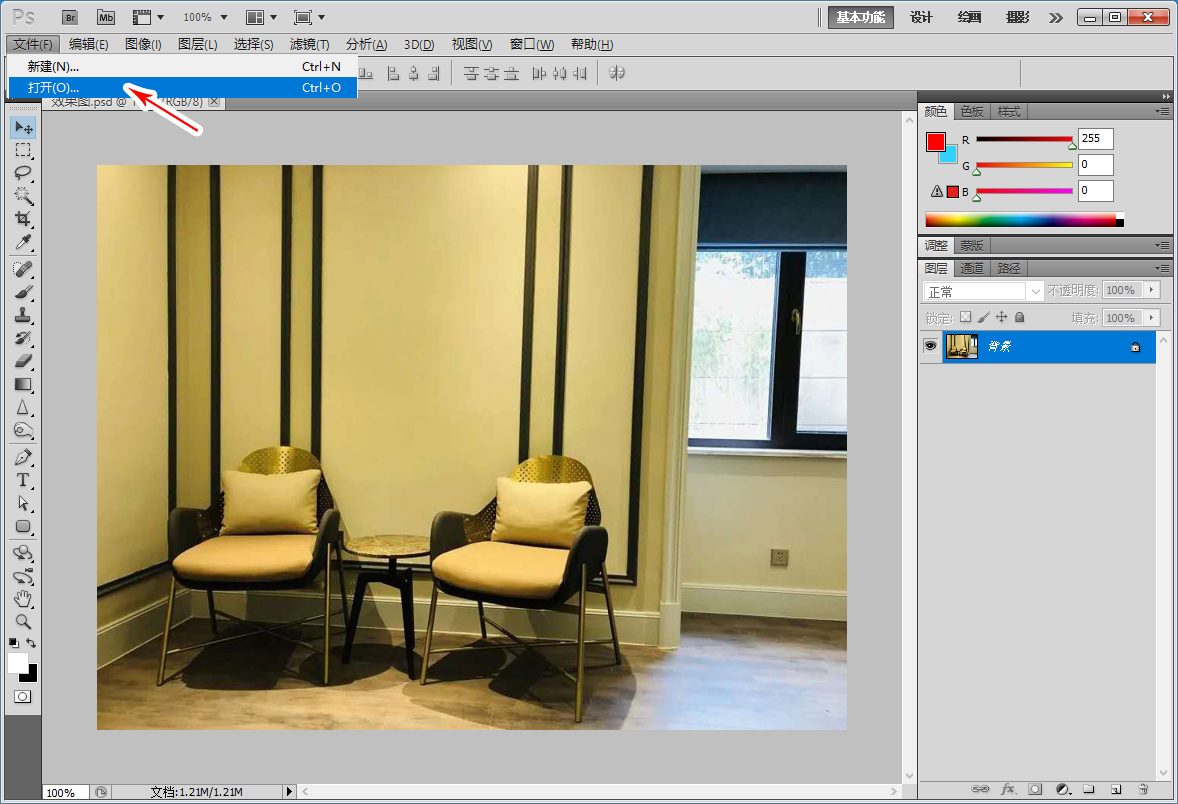Open the fill 填充 slider arrow
The width and height of the screenshot is (1178, 804).
coord(1151,318)
